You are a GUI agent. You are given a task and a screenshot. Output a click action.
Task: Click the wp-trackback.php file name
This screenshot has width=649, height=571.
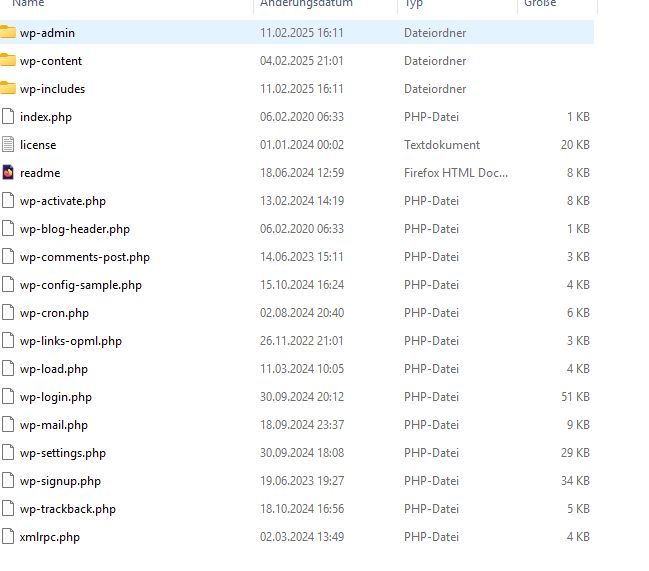click(x=67, y=509)
